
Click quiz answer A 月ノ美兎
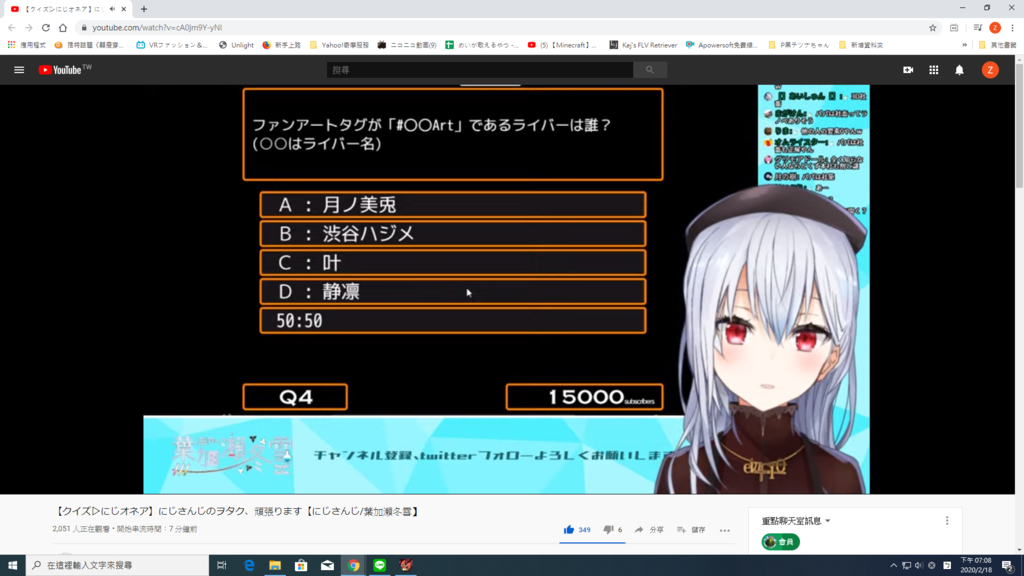tap(453, 204)
